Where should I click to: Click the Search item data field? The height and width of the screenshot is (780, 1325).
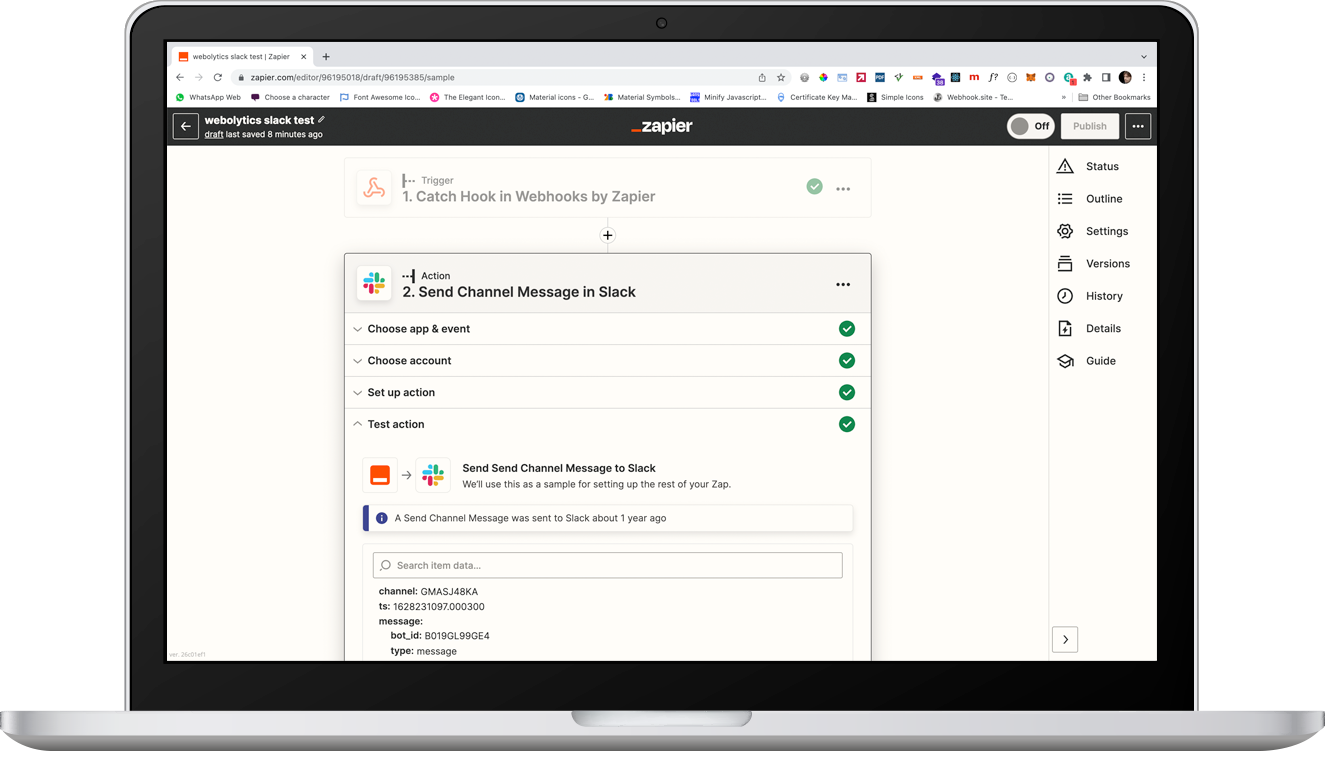click(607, 565)
